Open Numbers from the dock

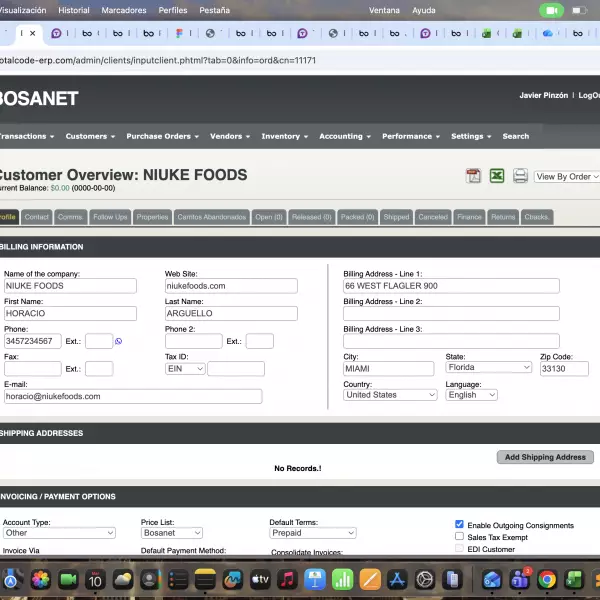[342, 580]
